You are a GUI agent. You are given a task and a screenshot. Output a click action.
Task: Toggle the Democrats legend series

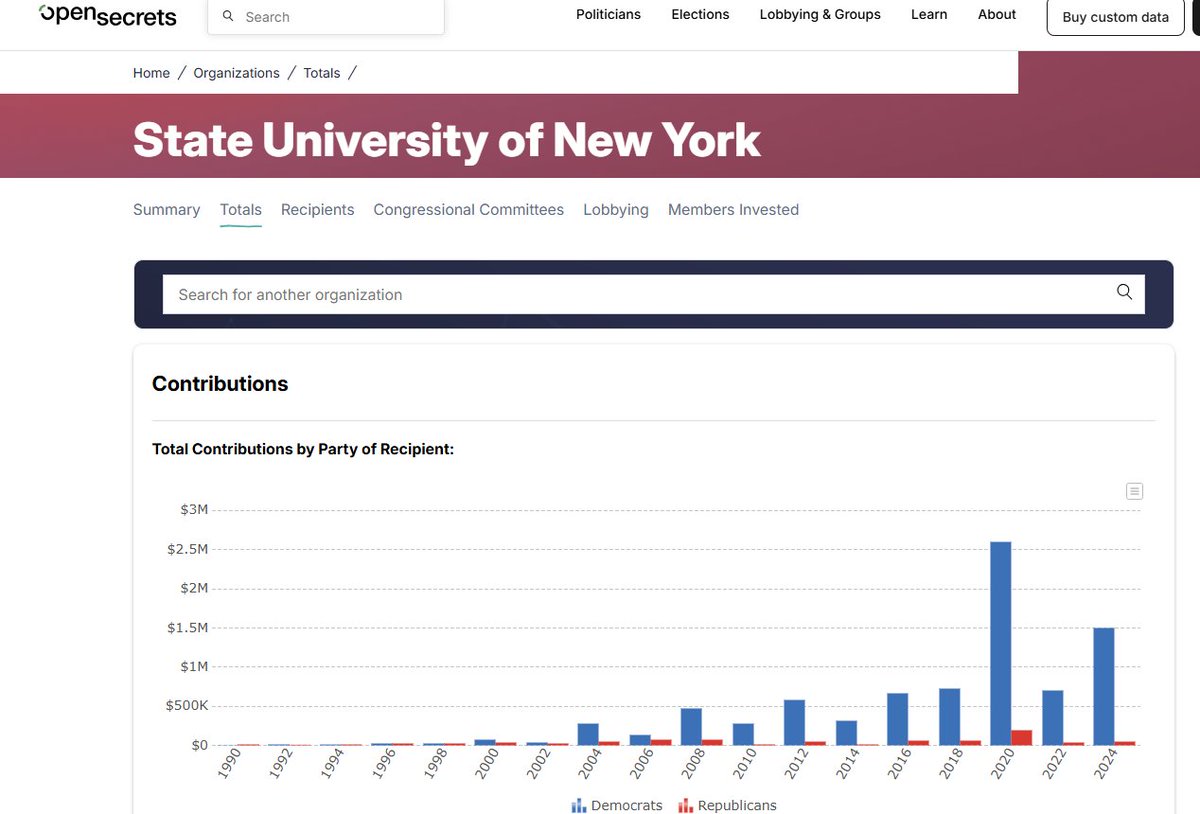(x=617, y=805)
